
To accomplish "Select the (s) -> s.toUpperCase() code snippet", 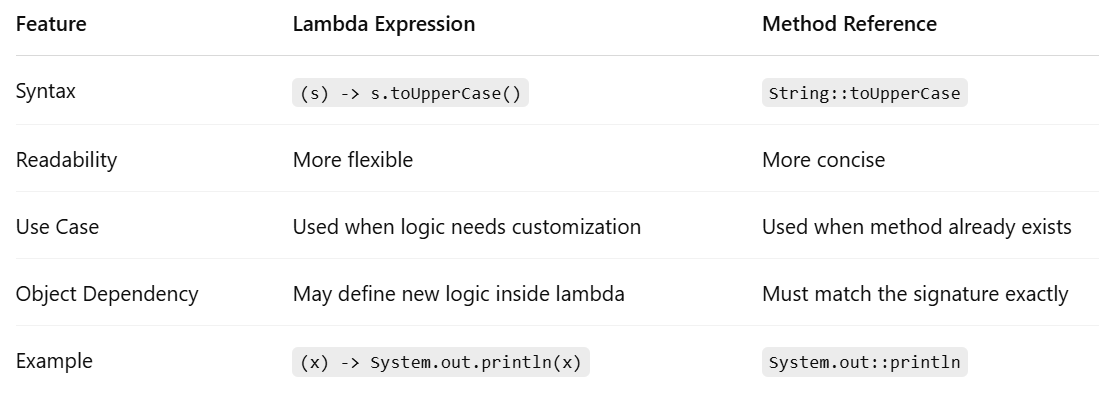I will click(410, 93).
